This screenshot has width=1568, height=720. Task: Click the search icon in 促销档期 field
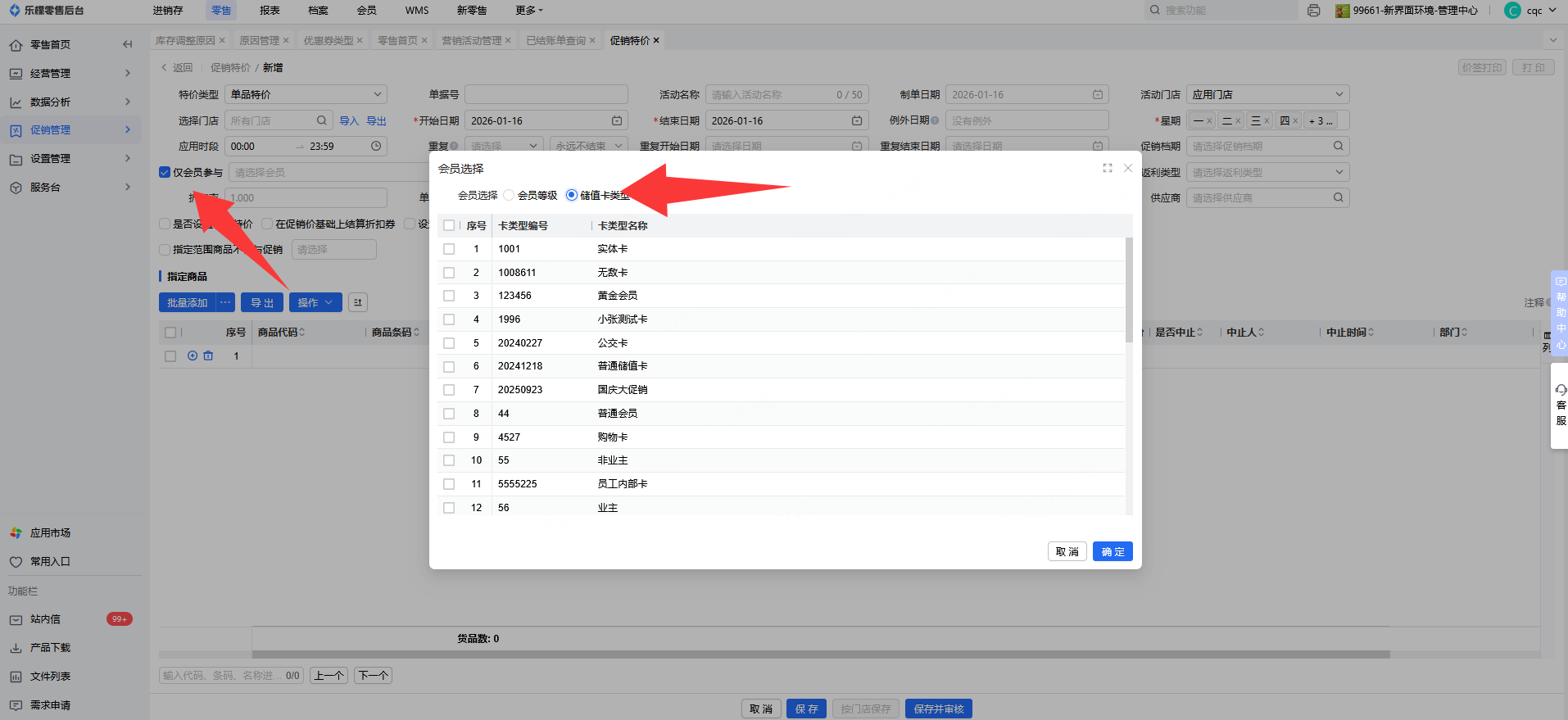click(1338, 146)
